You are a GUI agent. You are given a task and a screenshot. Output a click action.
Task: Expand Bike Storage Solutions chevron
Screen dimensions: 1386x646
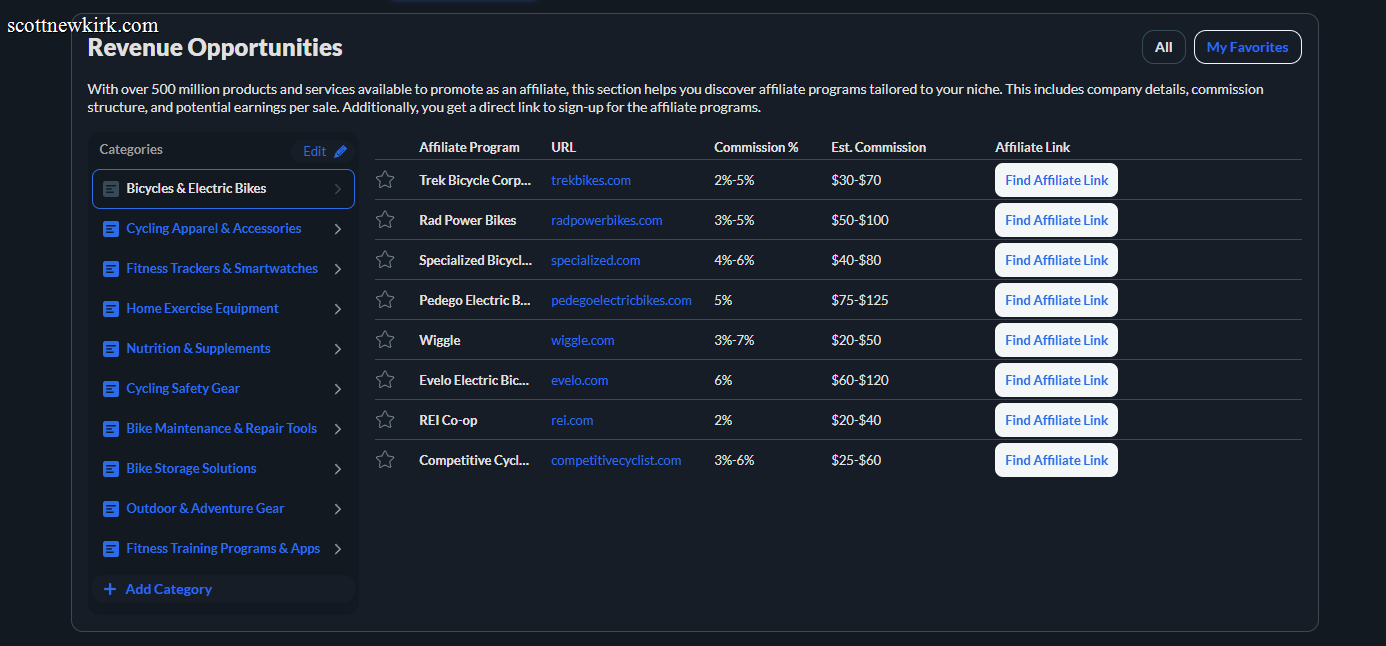click(338, 469)
